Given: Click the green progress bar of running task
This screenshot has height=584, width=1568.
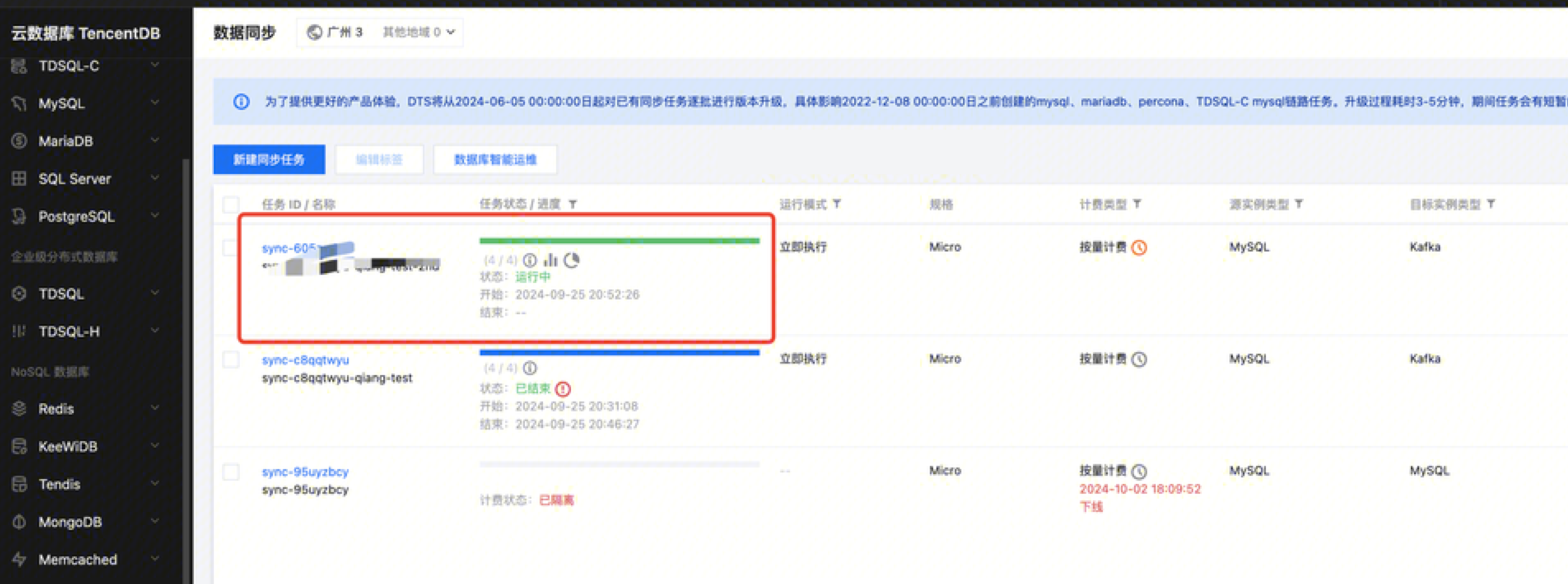Looking at the screenshot, I should coord(619,241).
